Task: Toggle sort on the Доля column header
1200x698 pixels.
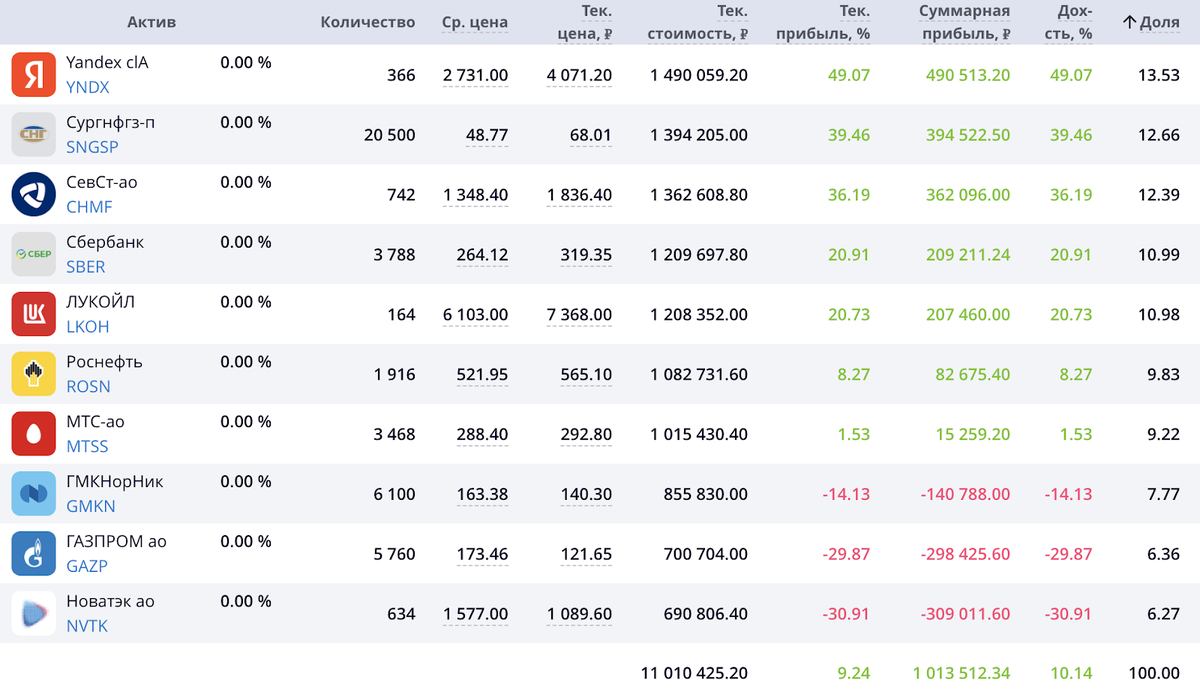Action: click(1151, 22)
